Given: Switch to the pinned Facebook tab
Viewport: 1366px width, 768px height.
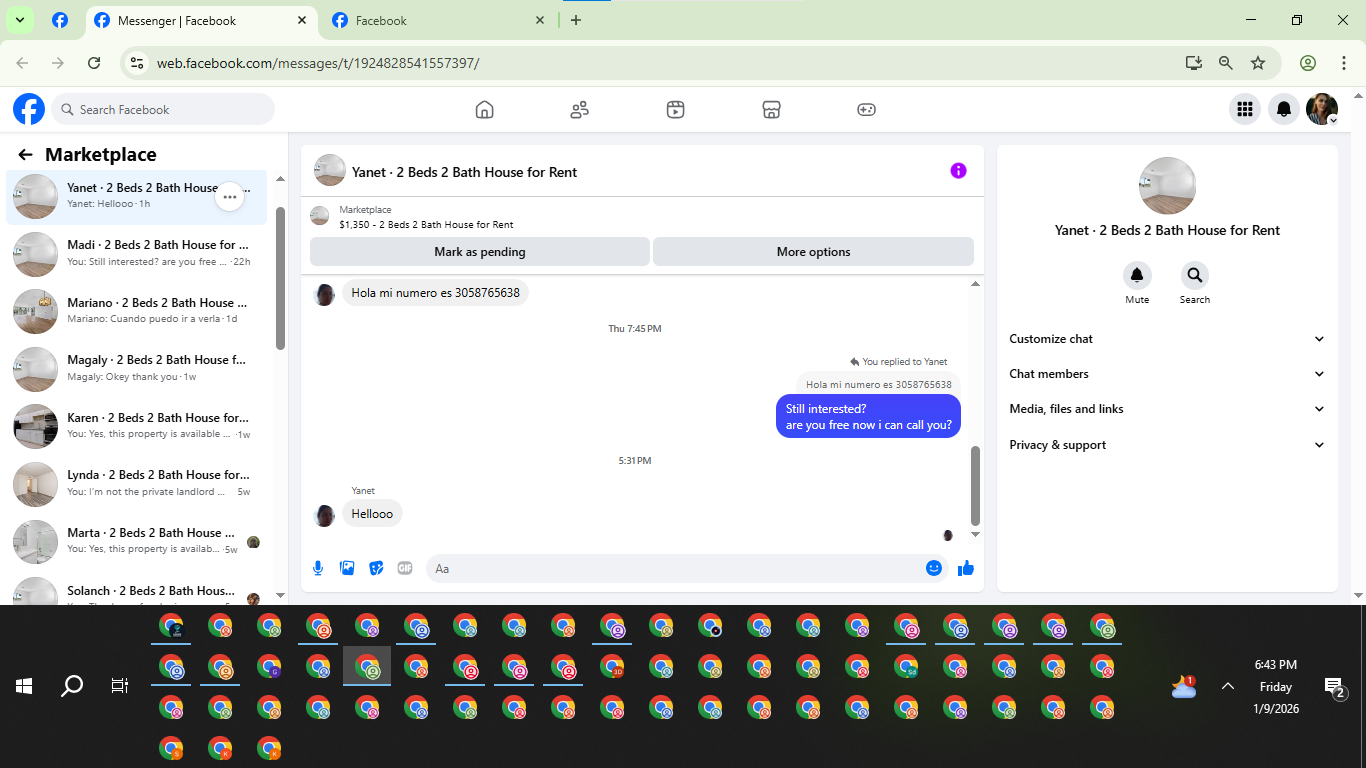Looking at the screenshot, I should pos(60,21).
